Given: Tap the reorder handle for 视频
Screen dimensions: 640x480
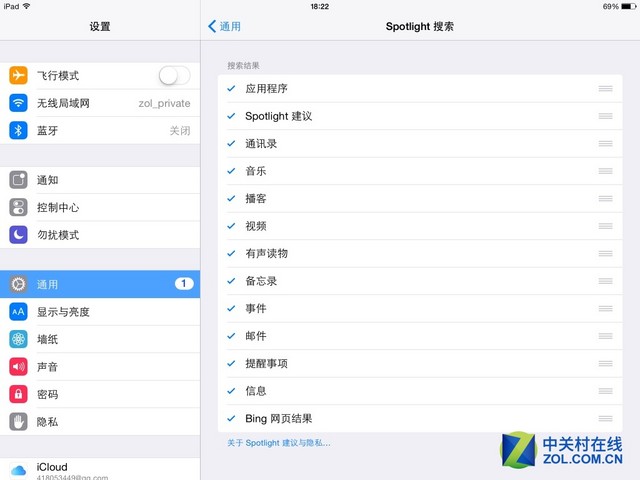Looking at the screenshot, I should pyautogui.click(x=605, y=226).
